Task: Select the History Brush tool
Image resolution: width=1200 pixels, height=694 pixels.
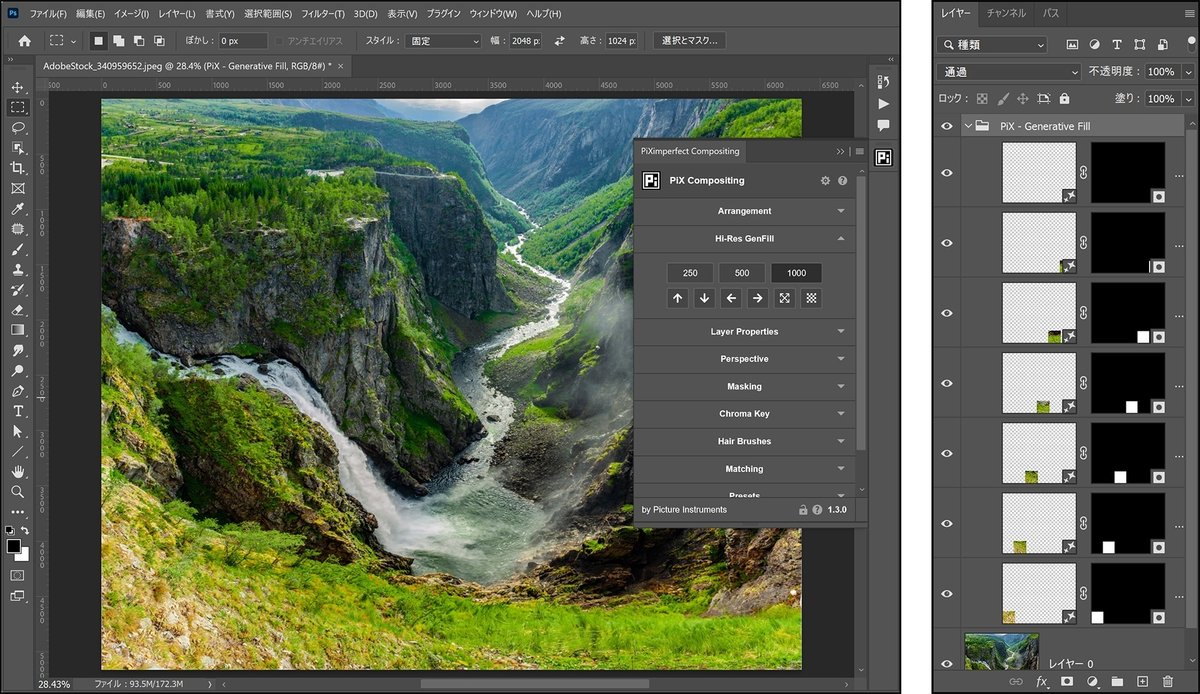Action: point(18,290)
